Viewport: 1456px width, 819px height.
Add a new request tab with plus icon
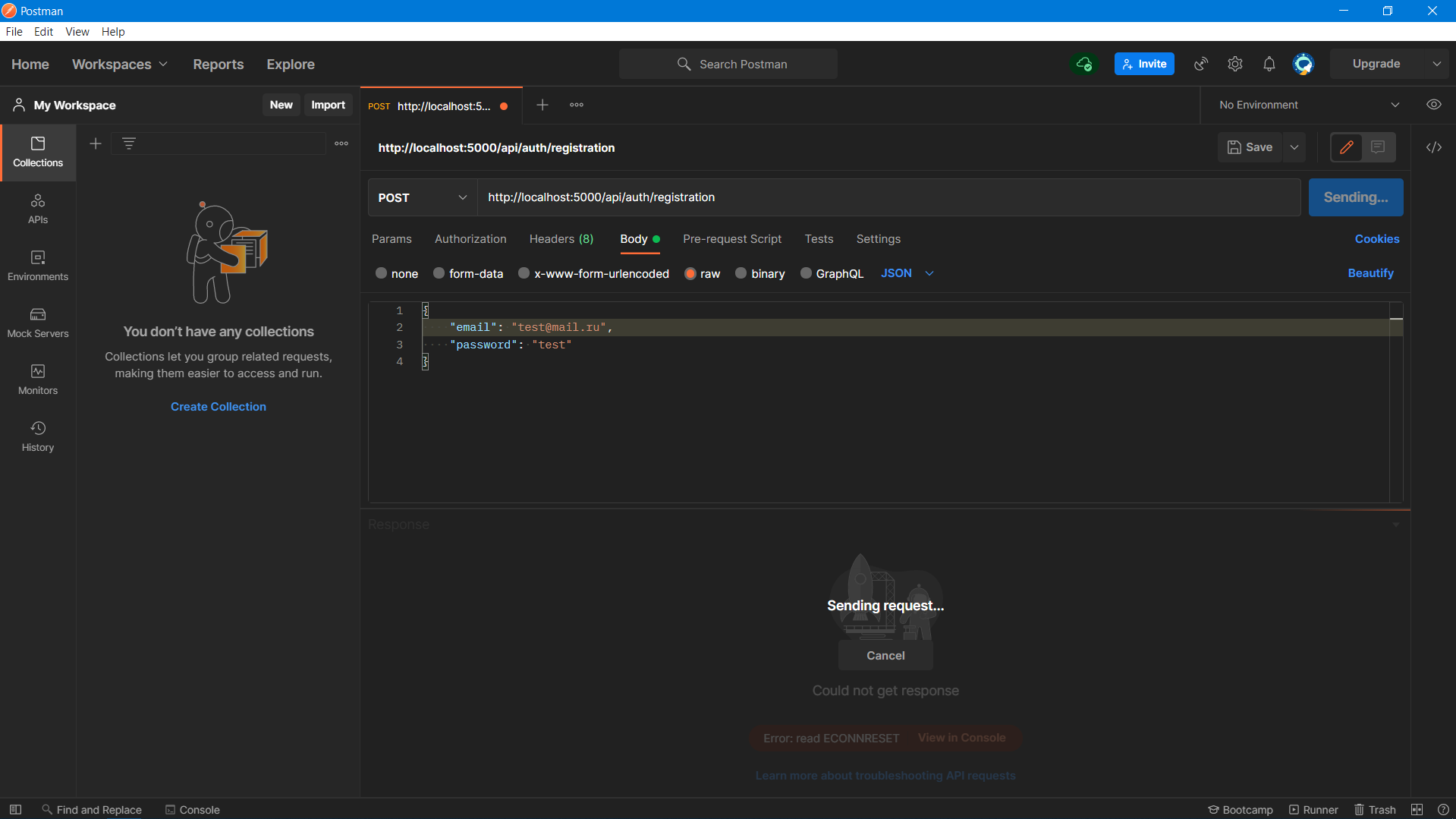coord(542,105)
